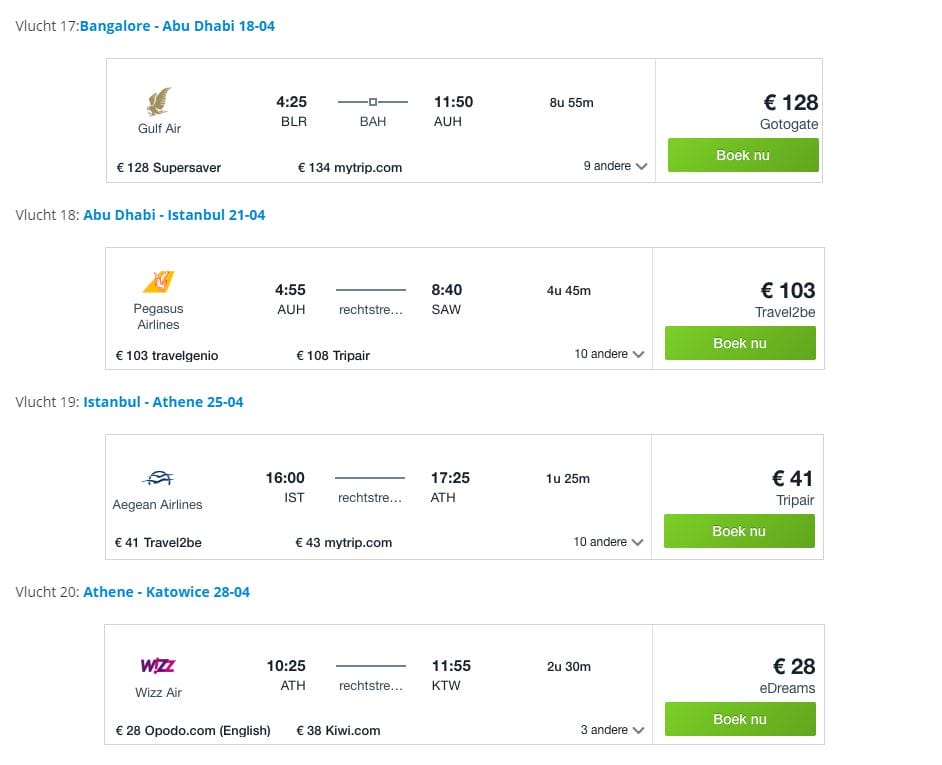Screen dimensions: 942x765
Task: Select the €38 Kiwi.com offer
Action: click(338, 731)
